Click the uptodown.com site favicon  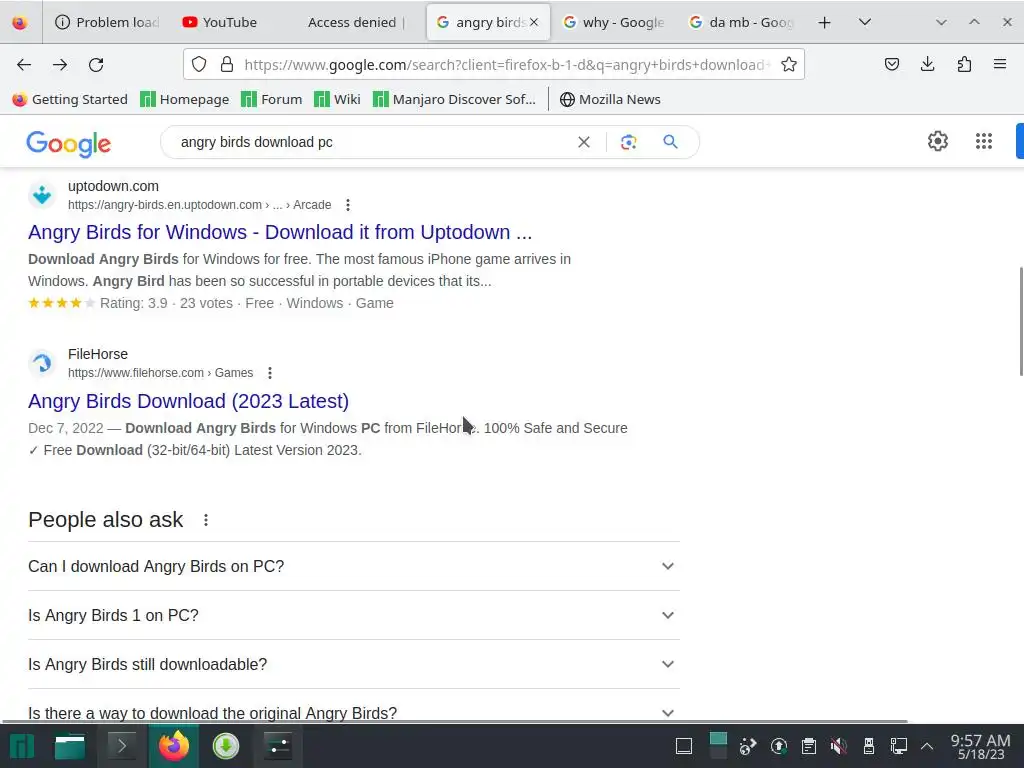(42, 195)
